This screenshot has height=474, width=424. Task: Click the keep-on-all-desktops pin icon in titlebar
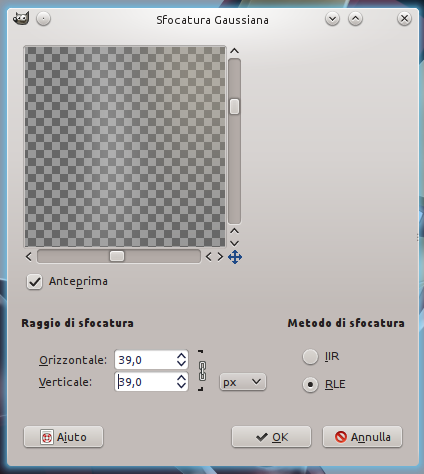(43, 19)
